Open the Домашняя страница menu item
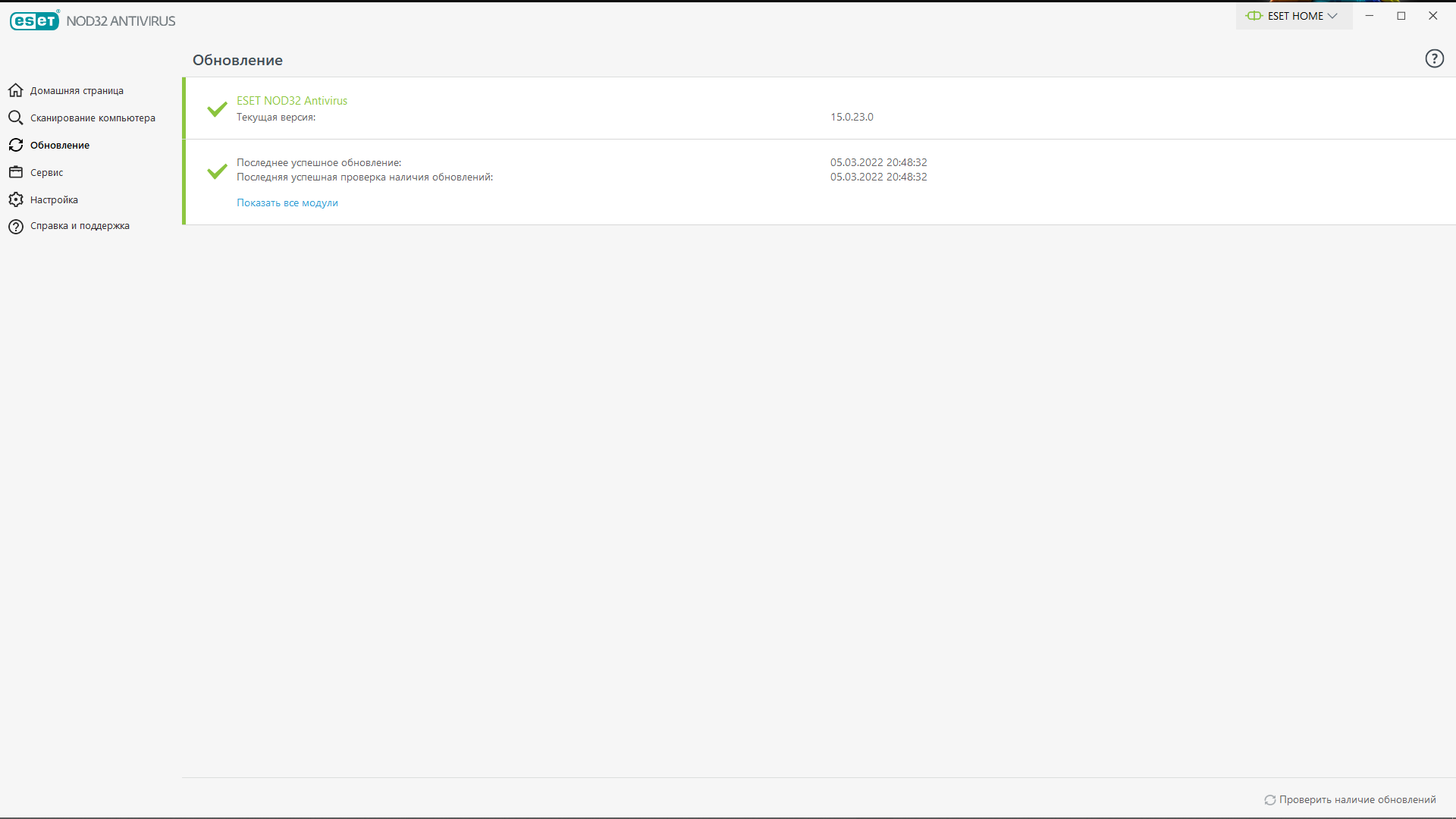 77,91
